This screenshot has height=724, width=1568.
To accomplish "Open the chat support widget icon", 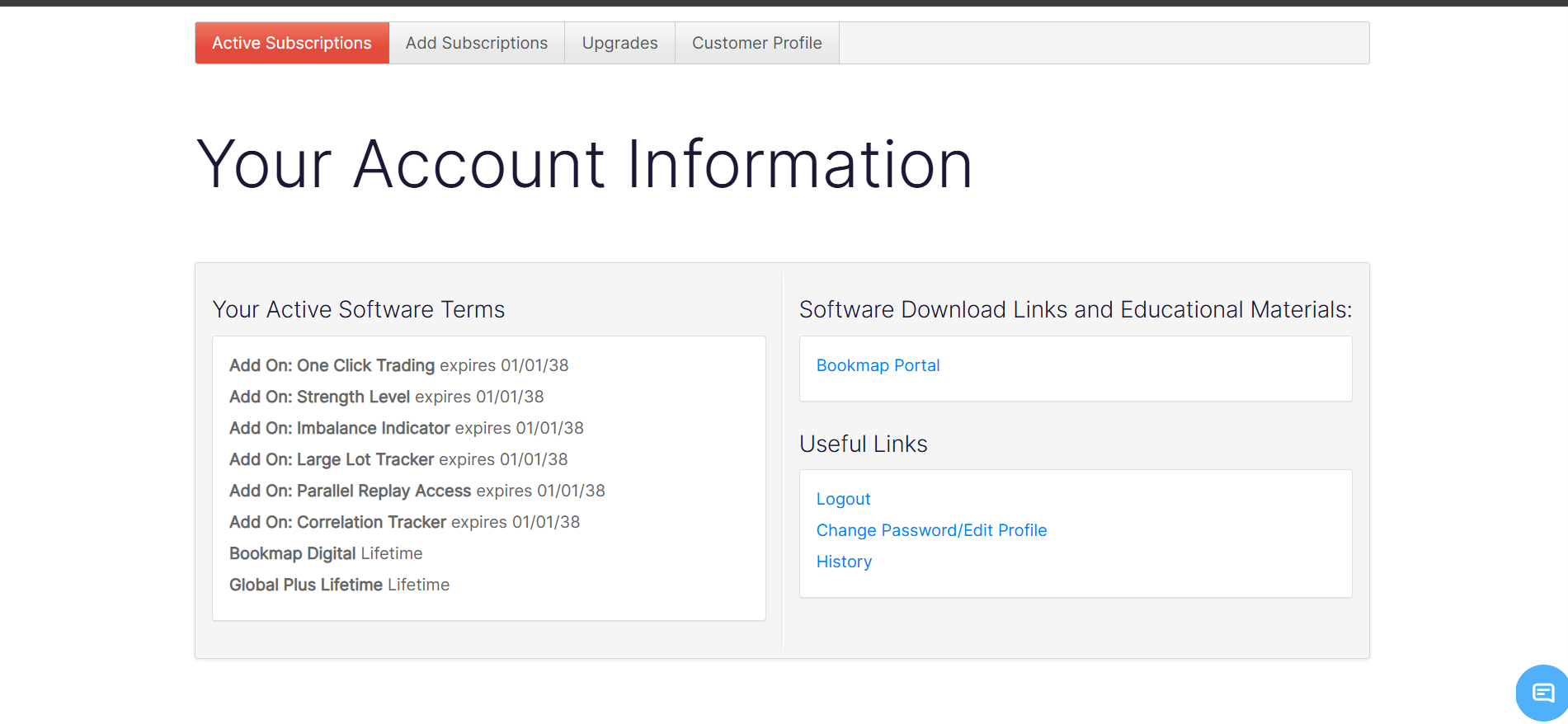I will click(1542, 693).
